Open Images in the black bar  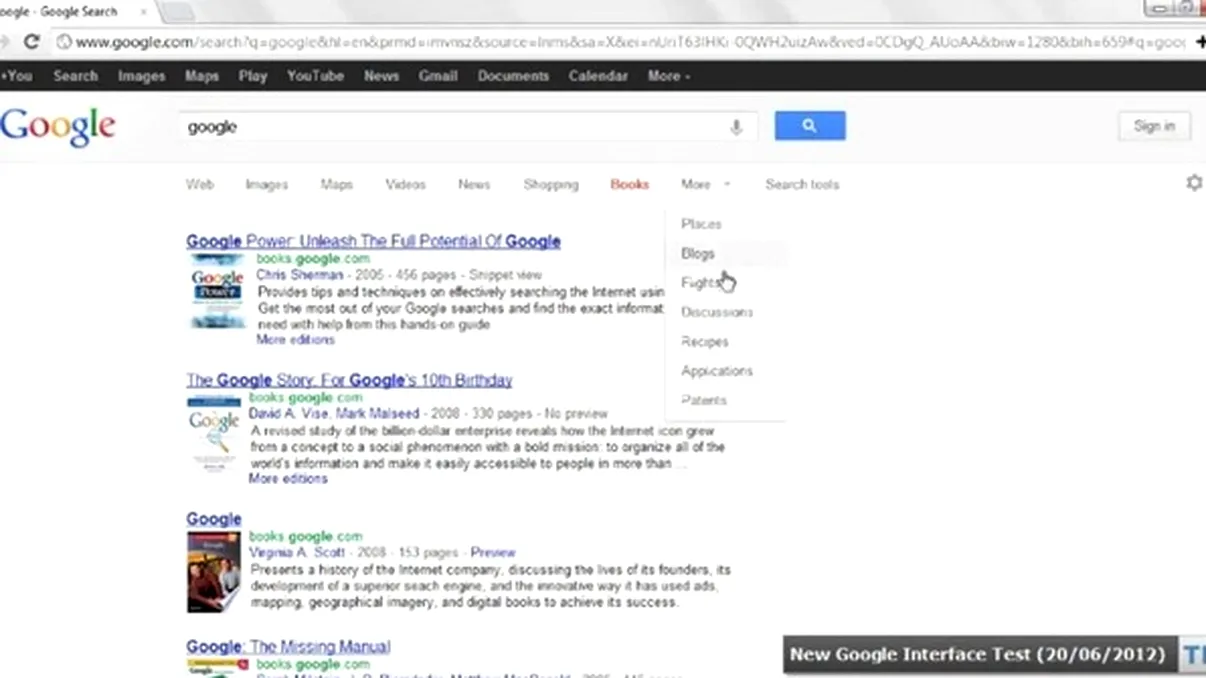tap(141, 76)
